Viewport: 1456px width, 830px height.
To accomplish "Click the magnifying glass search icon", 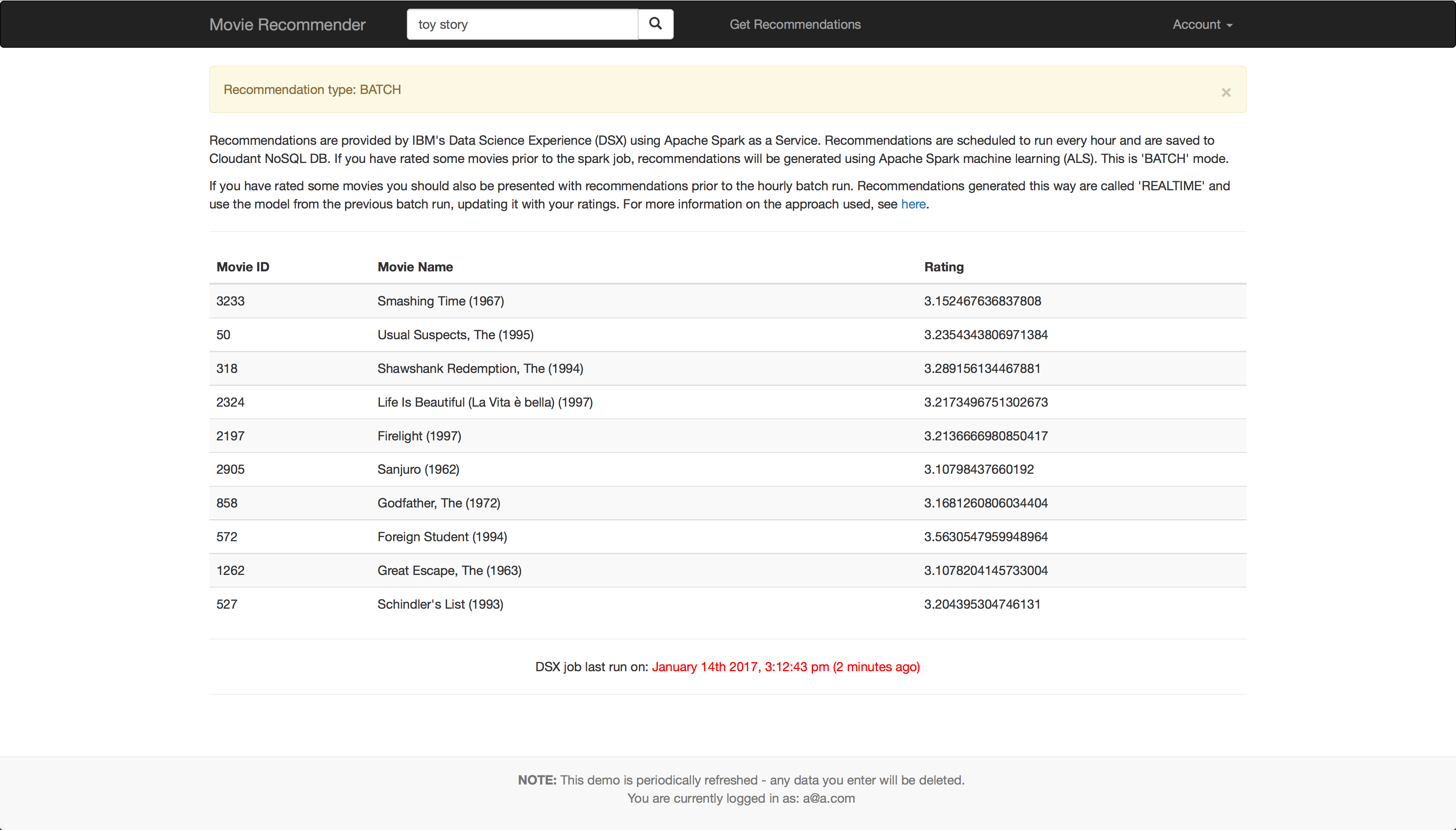I will point(655,24).
